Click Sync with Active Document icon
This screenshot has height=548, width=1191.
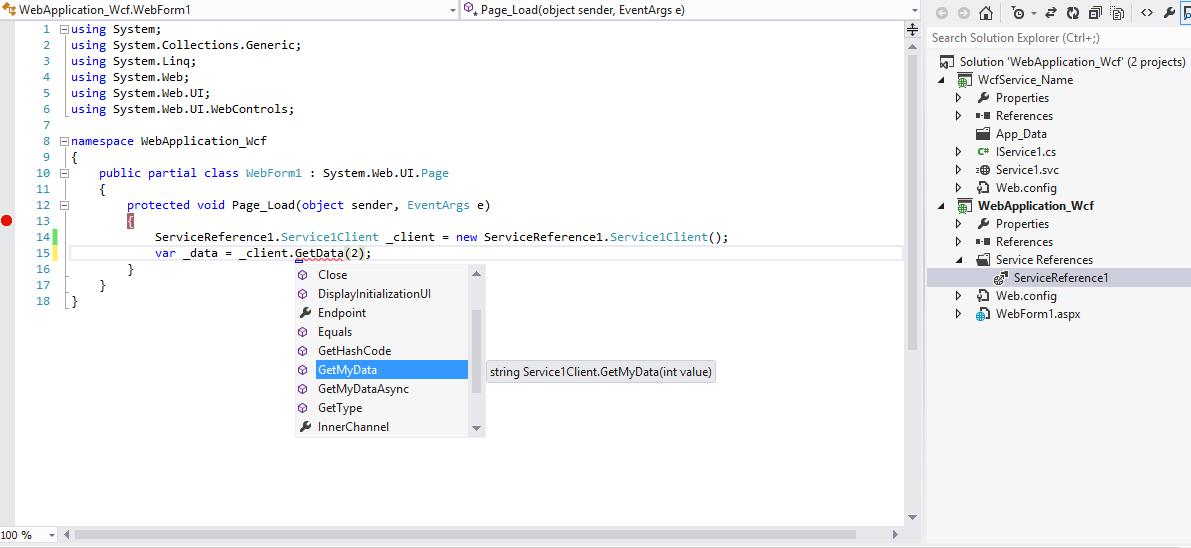point(1051,13)
